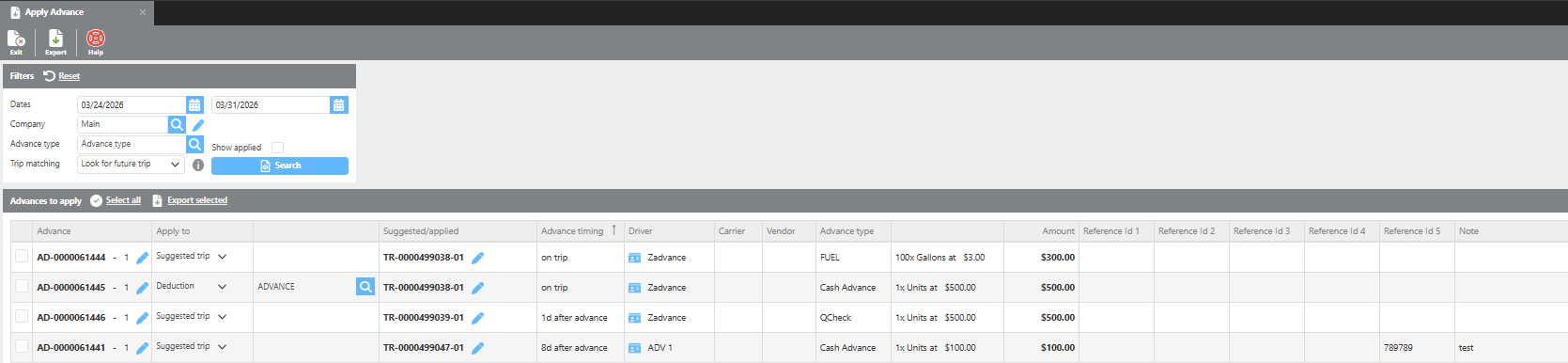This screenshot has width=1568, height=363.
Task: Click the note cell reading test
Action: pos(1511,348)
